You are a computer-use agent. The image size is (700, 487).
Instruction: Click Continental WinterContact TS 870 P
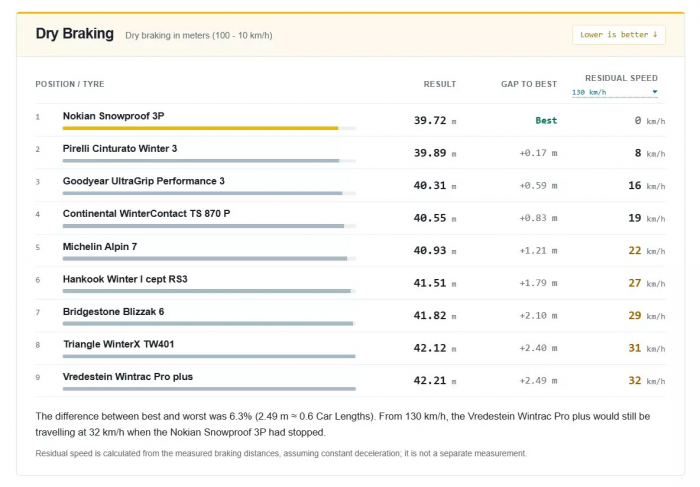coord(146,214)
